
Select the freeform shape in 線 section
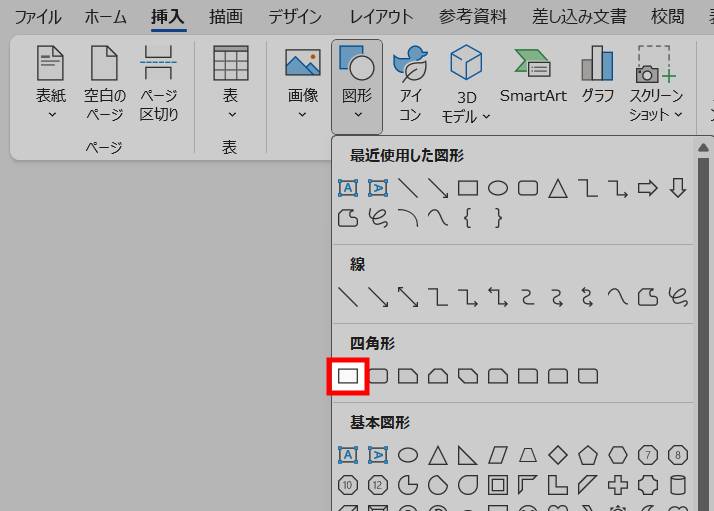click(x=648, y=297)
